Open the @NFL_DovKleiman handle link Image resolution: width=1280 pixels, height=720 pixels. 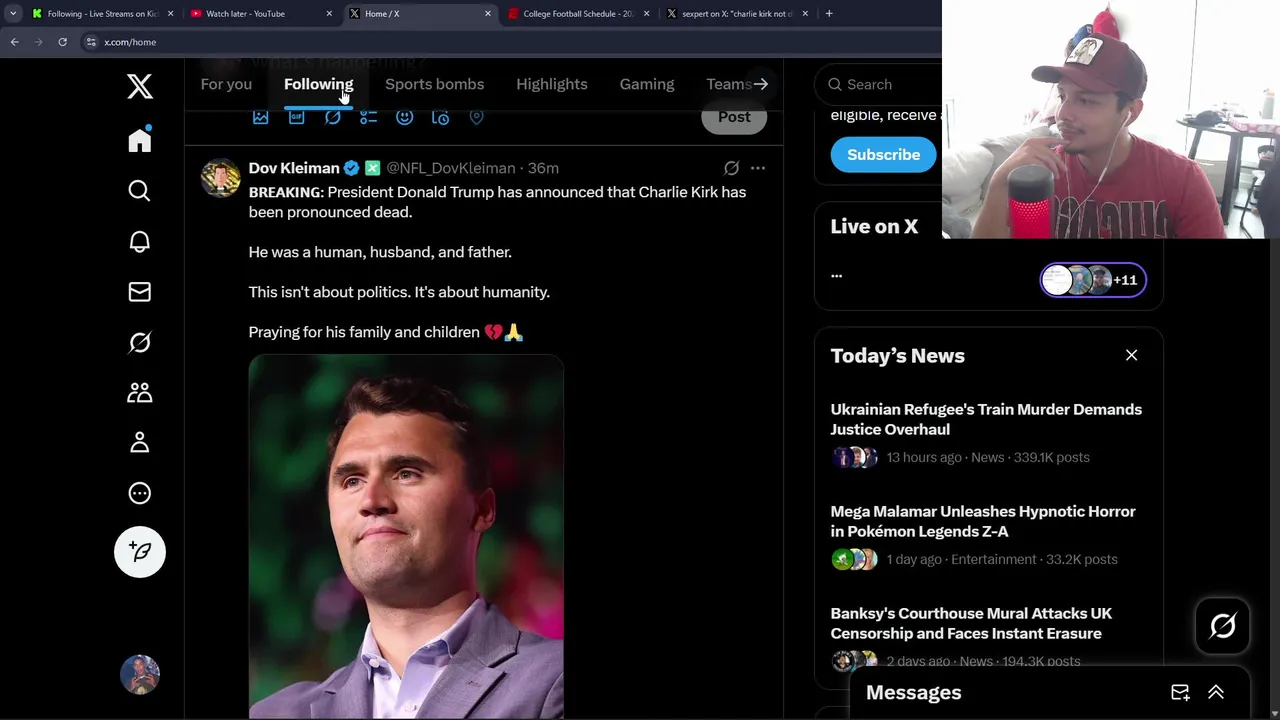(451, 168)
